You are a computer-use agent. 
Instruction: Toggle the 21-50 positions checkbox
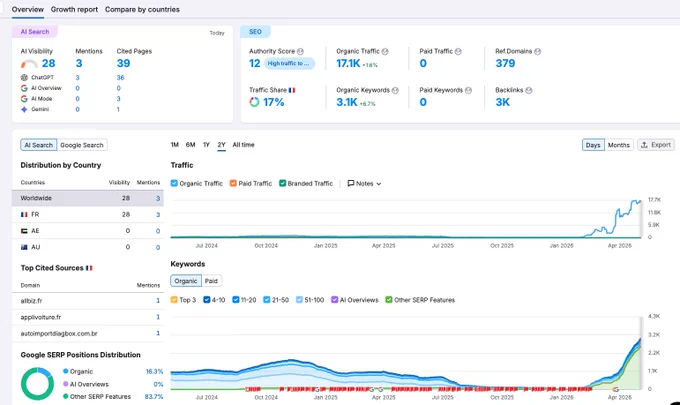click(x=267, y=300)
